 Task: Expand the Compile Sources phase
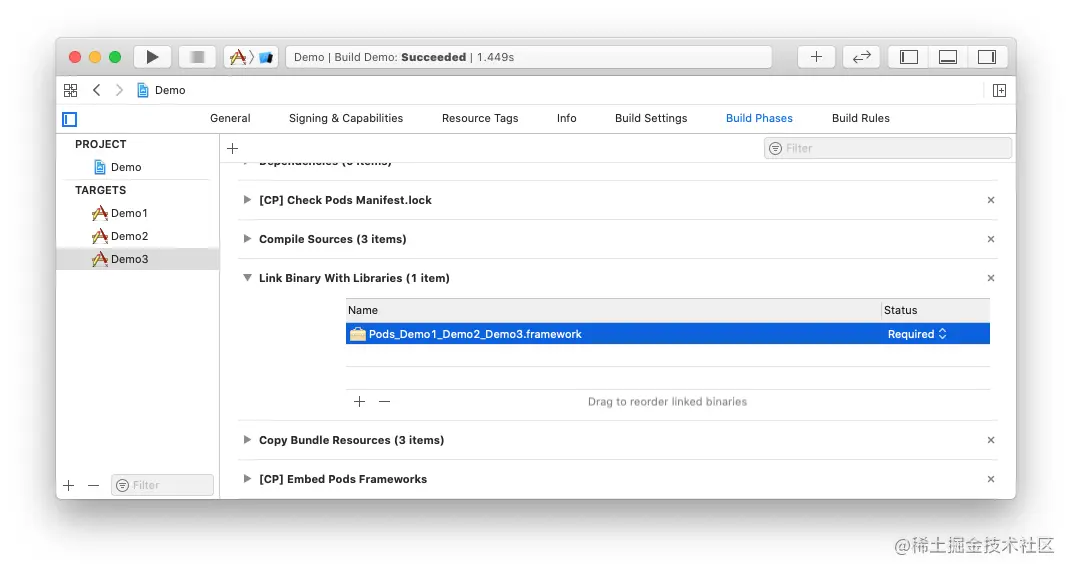pyautogui.click(x=247, y=239)
